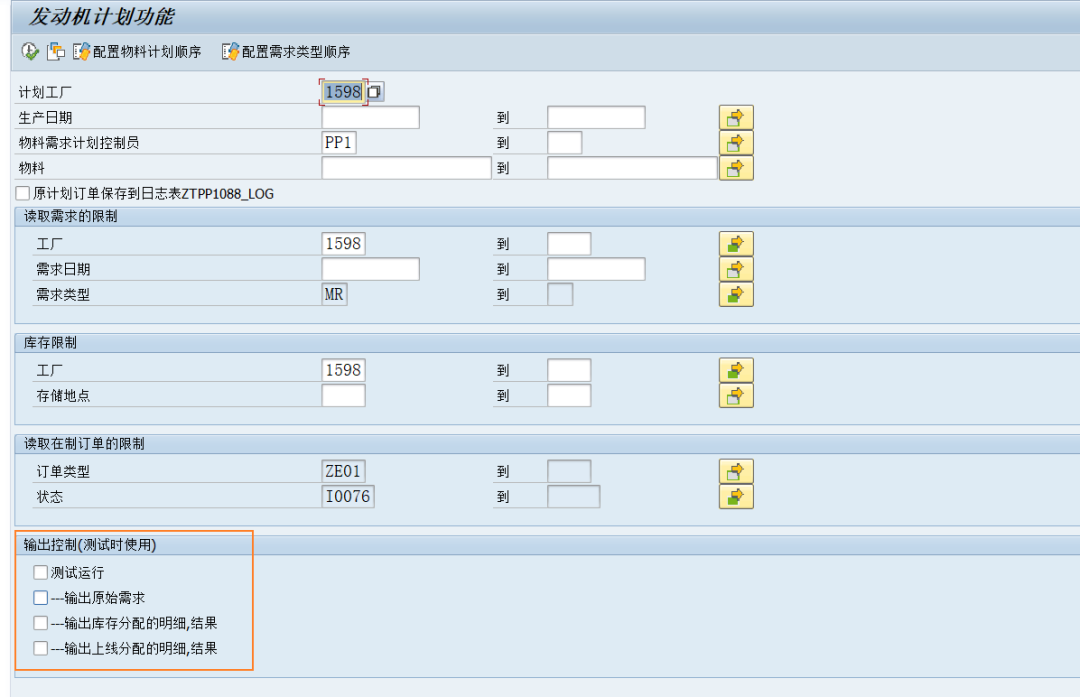1080x697 pixels.
Task: Click the Get Variant icon in toolbar
Action: [56, 51]
